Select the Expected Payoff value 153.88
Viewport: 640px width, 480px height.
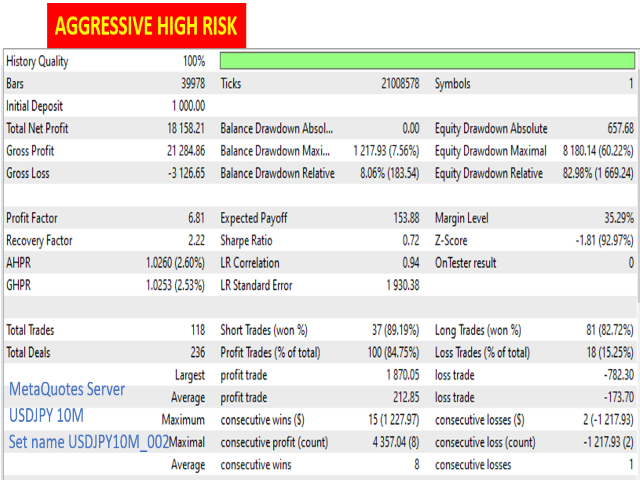click(x=406, y=218)
